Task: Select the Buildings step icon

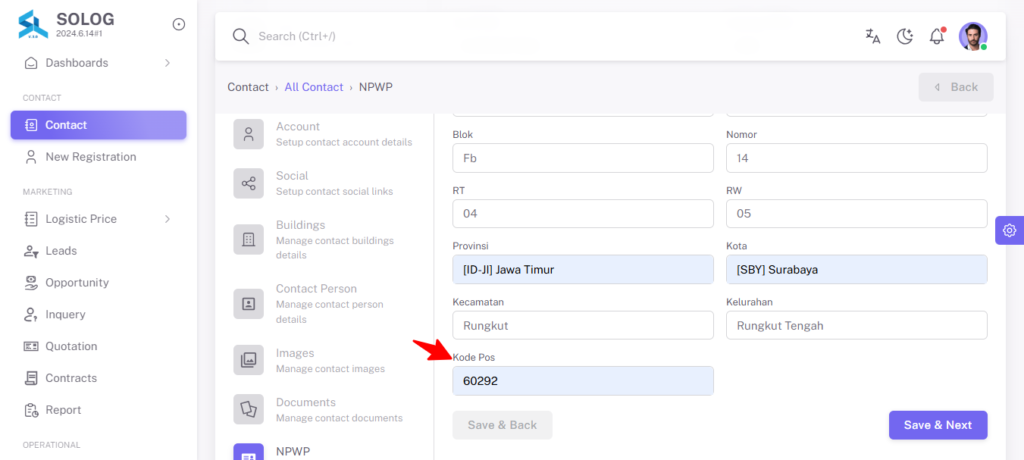Action: (249, 239)
